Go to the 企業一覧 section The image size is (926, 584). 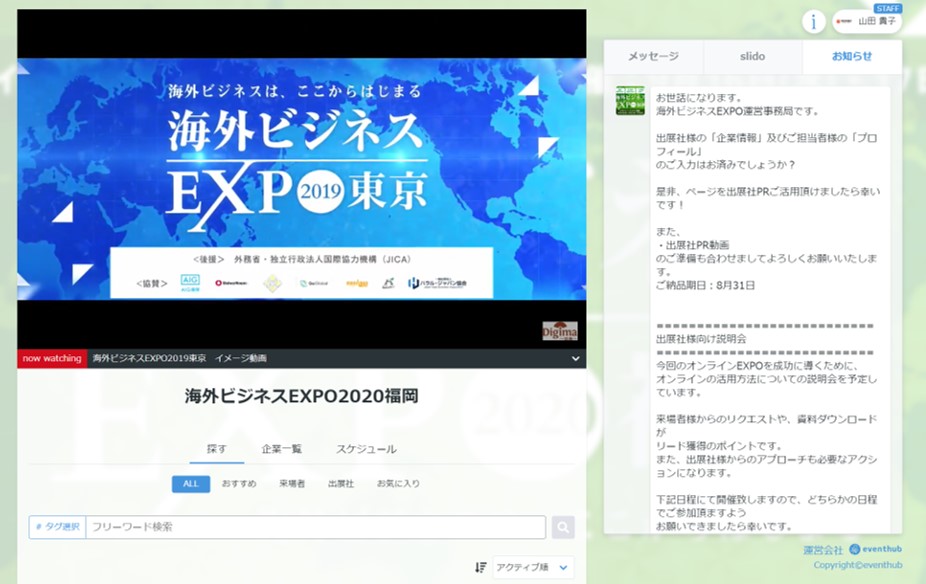click(x=282, y=449)
